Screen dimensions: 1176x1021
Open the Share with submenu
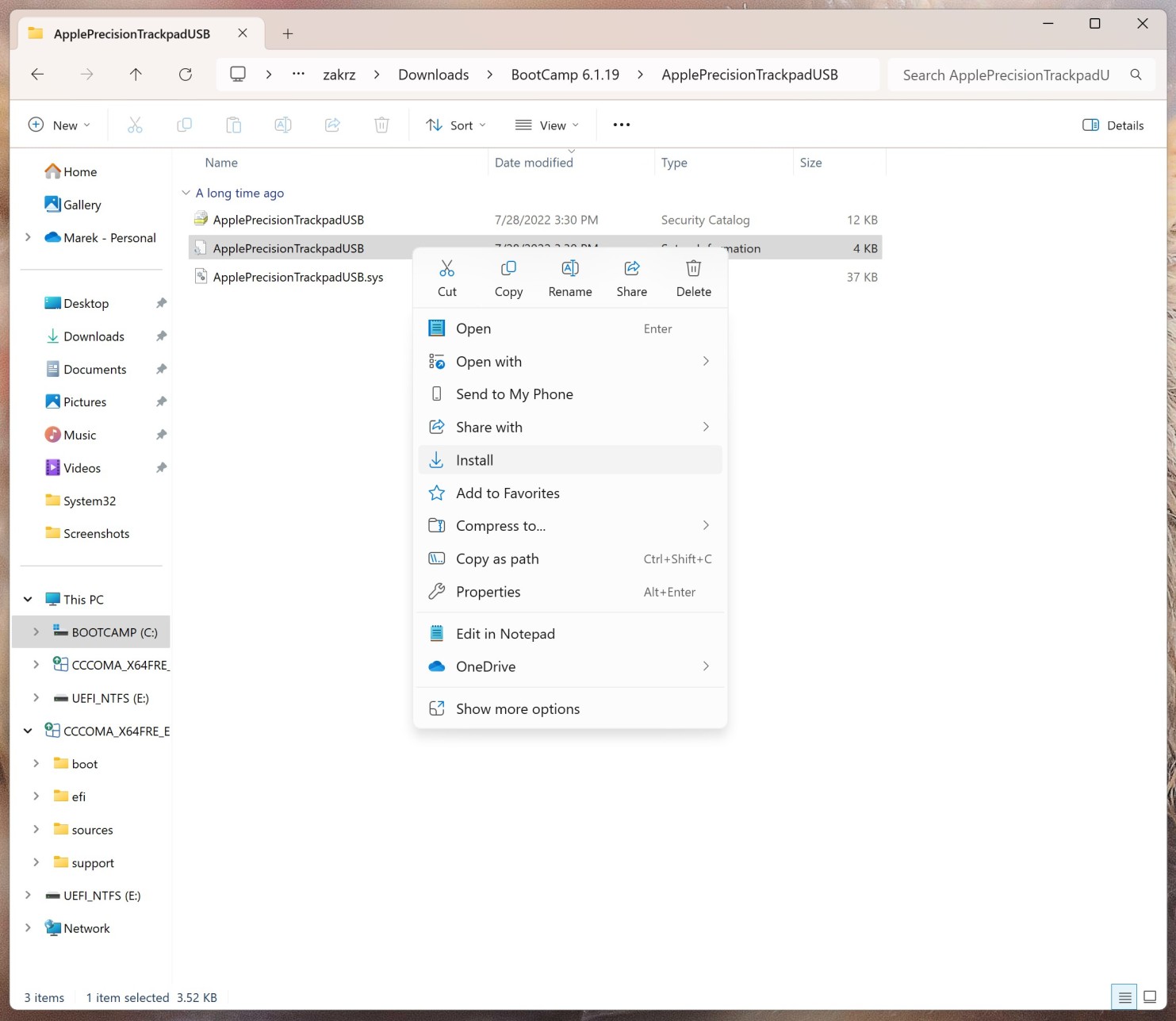[x=569, y=428]
